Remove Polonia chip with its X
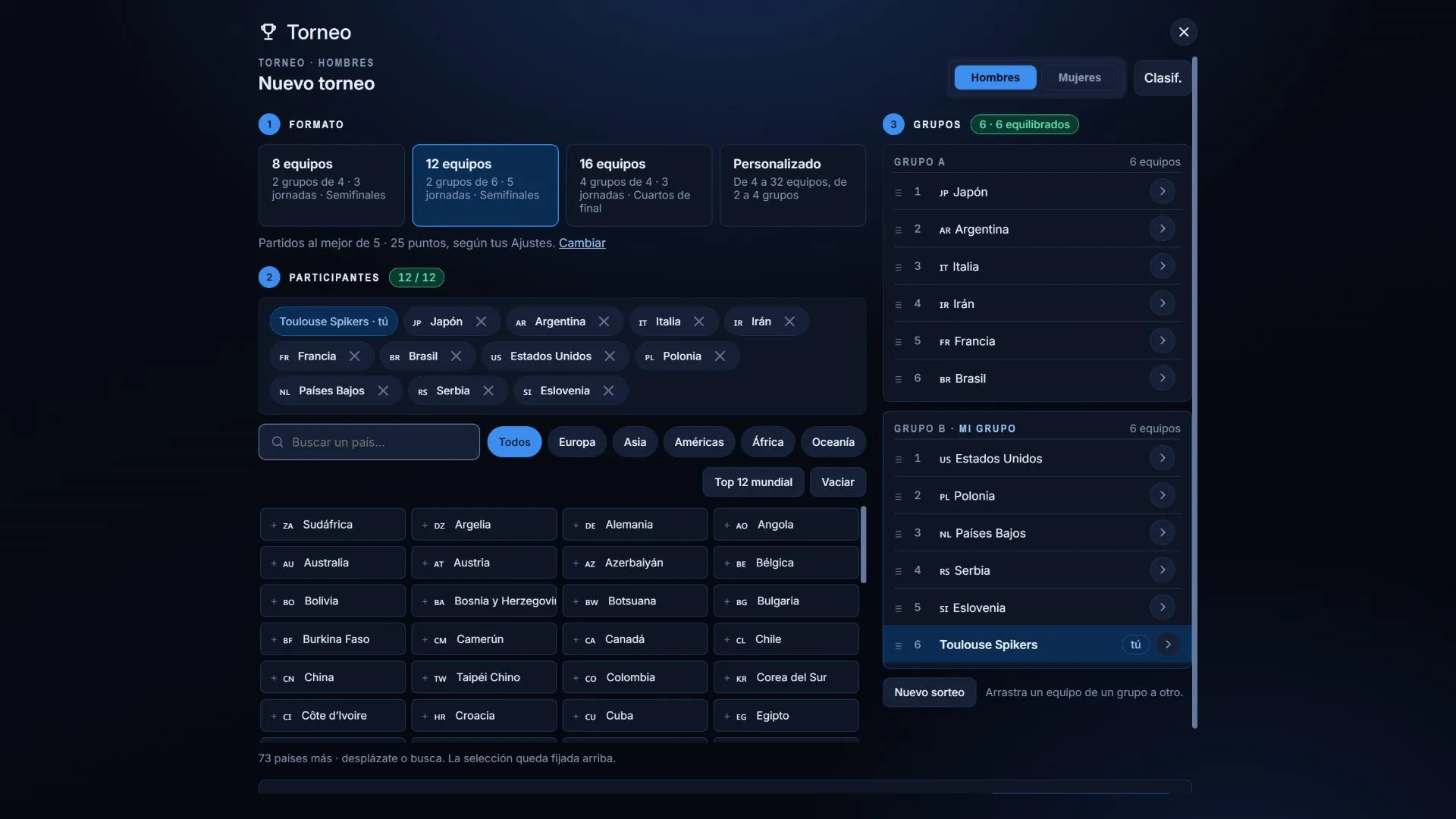Screen dimensions: 1456x819 click(x=720, y=356)
